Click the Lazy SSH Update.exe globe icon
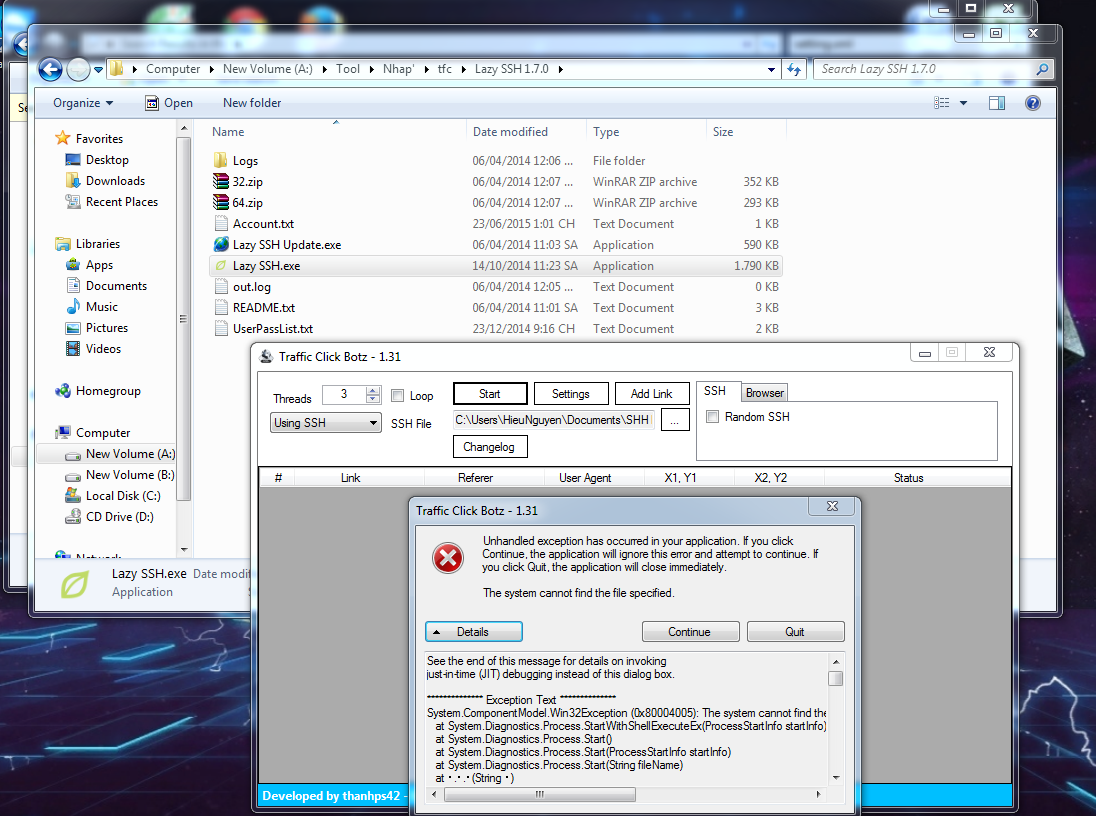1096x816 pixels. (221, 245)
